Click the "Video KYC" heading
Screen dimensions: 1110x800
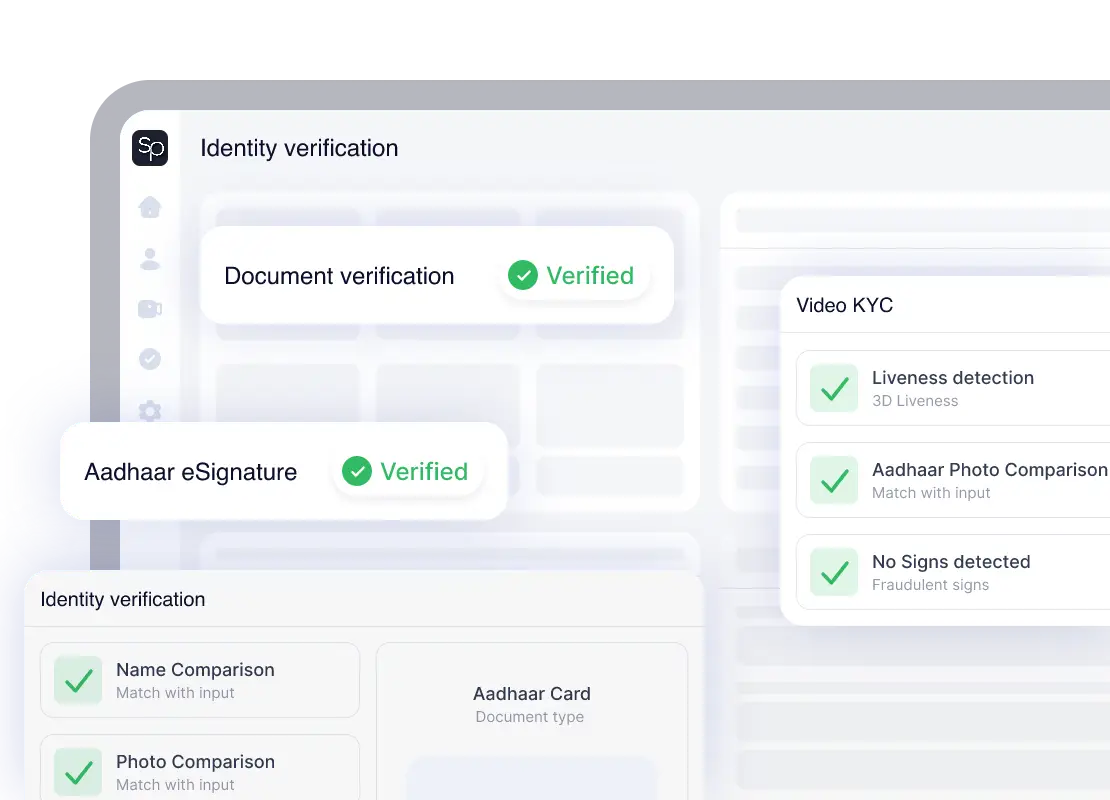845,305
